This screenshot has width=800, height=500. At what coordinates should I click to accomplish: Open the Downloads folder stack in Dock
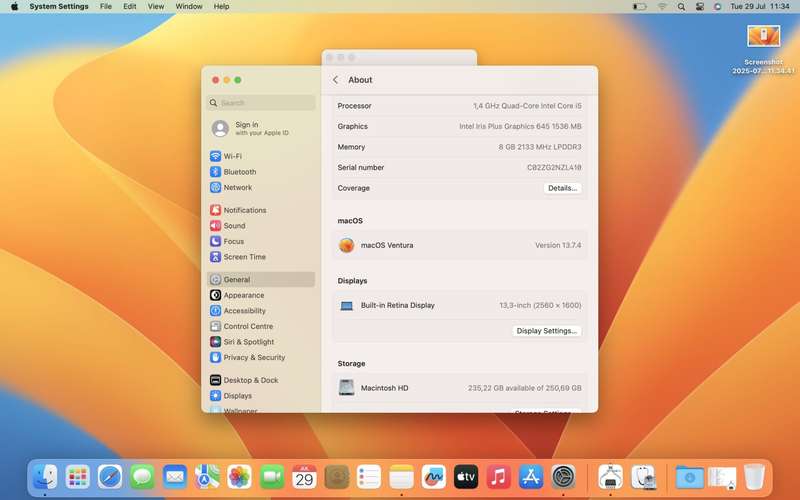[690, 477]
